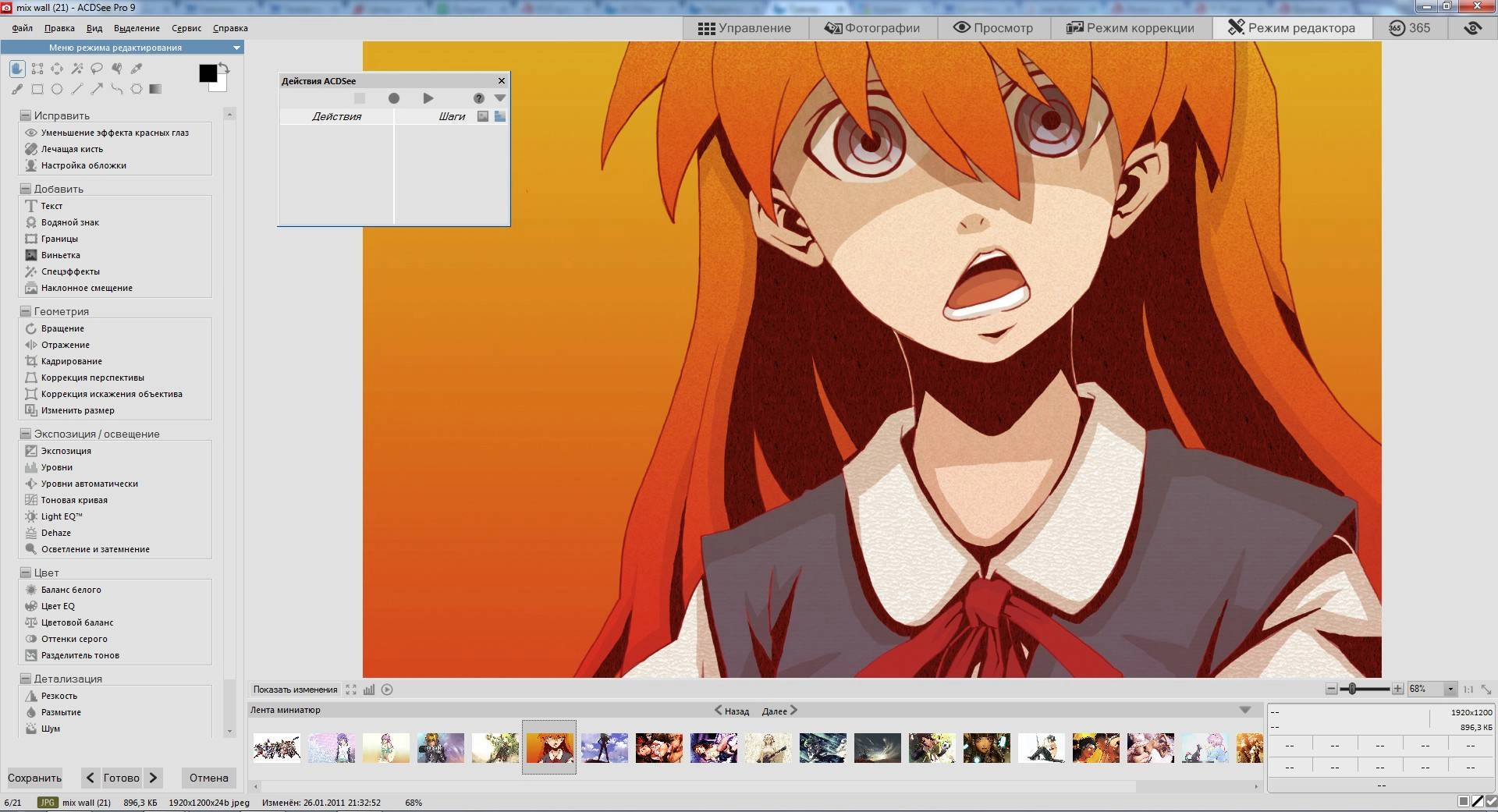Select the Magic Wand tool
The height and width of the screenshot is (812, 1498).
coord(77,69)
